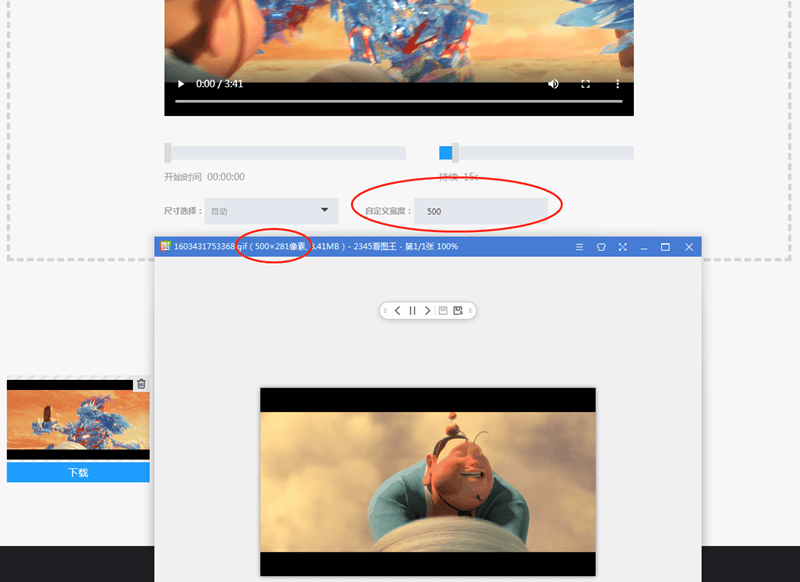Enter fullscreen mode in the video player
Screen dimensions: 800x582
585,84
